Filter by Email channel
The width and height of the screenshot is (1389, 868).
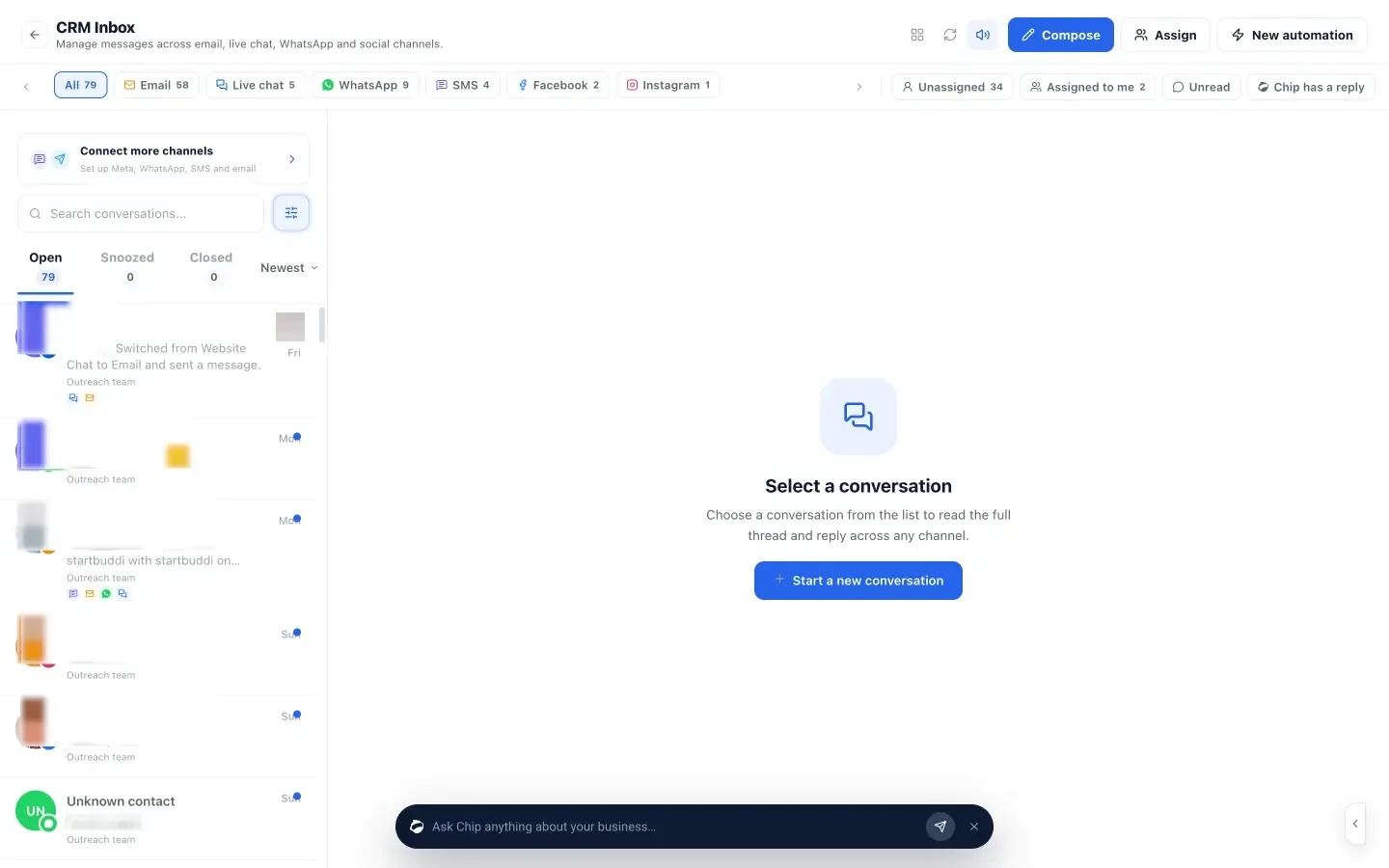click(x=157, y=85)
